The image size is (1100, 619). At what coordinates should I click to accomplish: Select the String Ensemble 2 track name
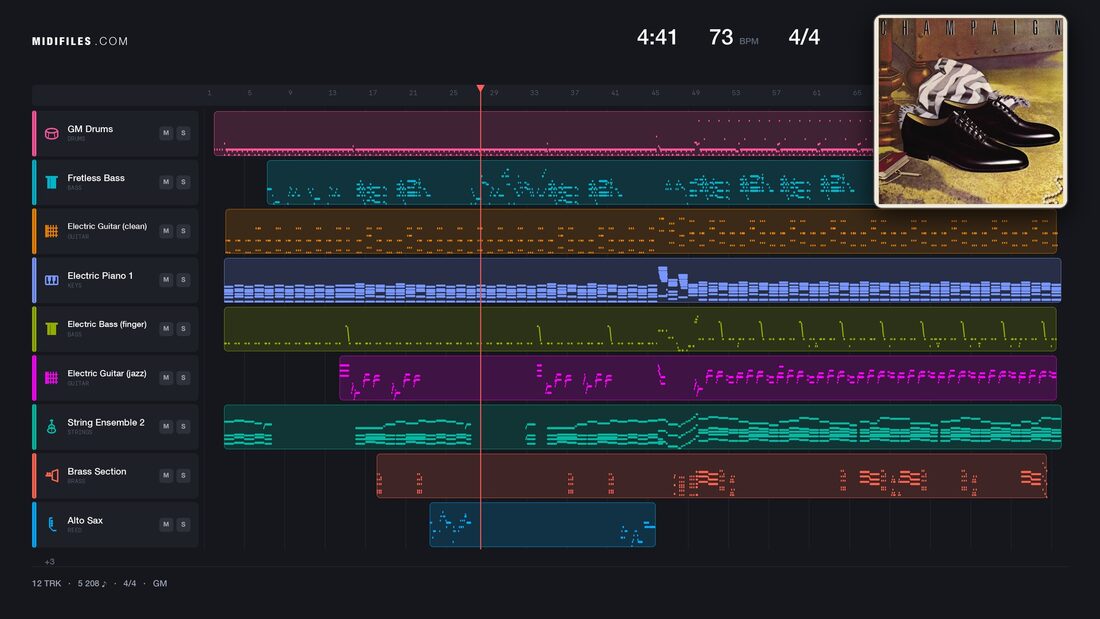pyautogui.click(x=106, y=422)
